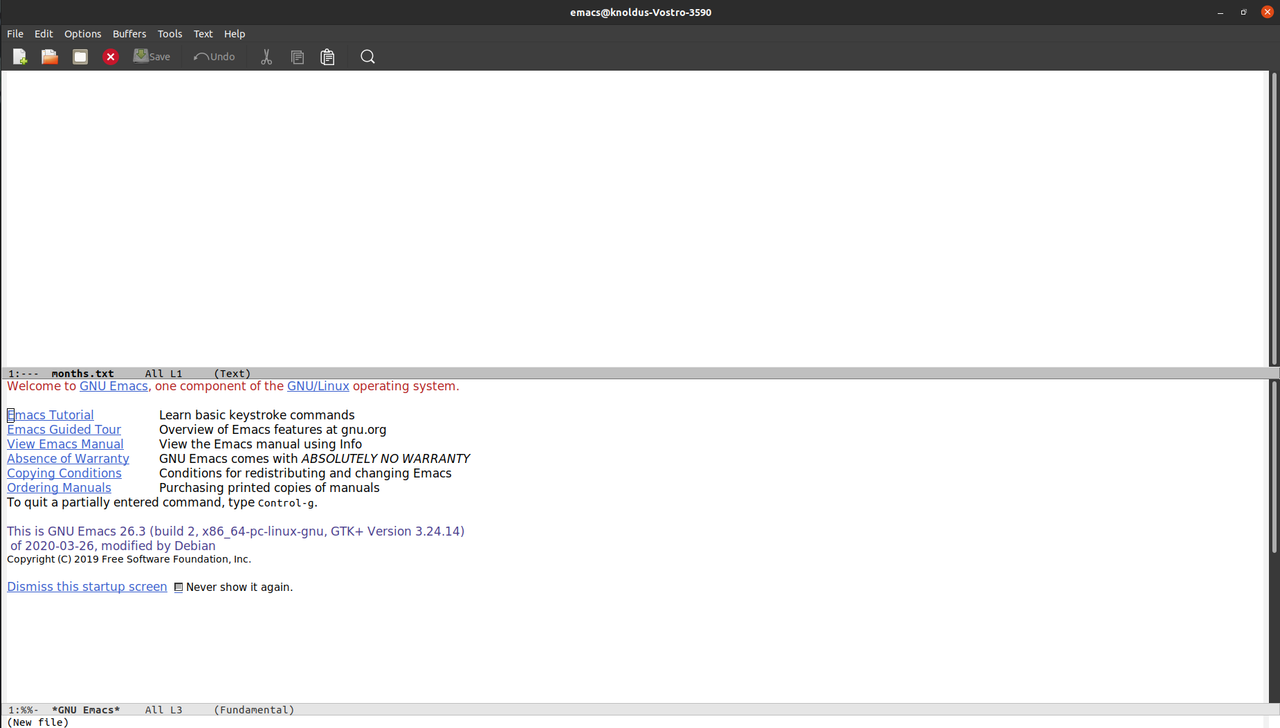Image resolution: width=1280 pixels, height=728 pixels.
Task: Click the Paste clipboard icon
Action: (x=327, y=57)
